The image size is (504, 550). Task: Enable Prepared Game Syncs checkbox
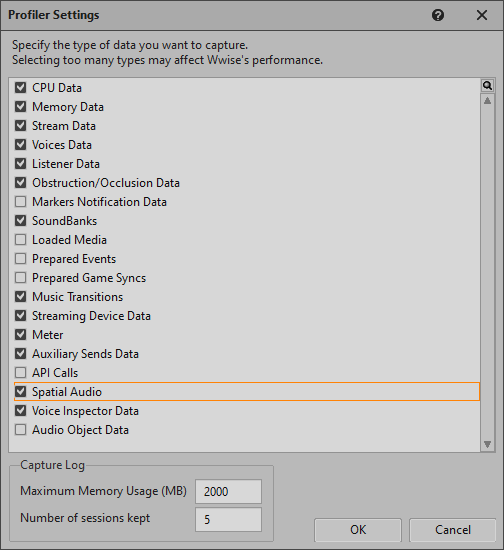click(x=20, y=277)
